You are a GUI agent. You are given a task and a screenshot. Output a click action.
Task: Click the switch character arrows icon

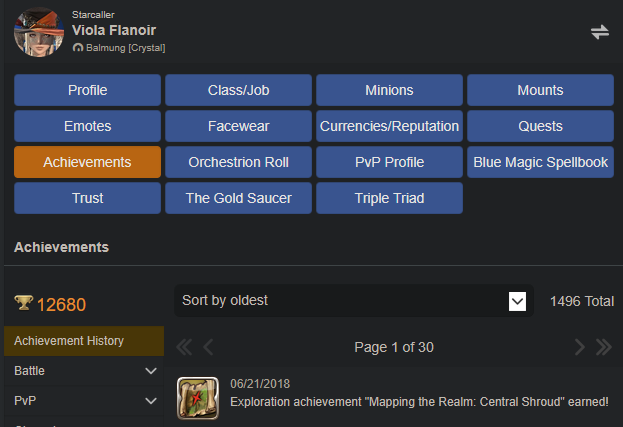click(x=600, y=32)
